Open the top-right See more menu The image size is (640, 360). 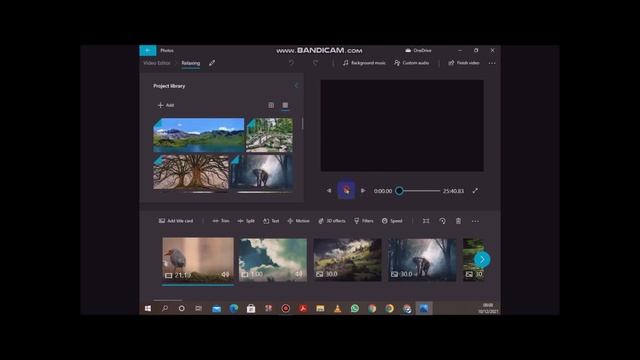[492, 63]
